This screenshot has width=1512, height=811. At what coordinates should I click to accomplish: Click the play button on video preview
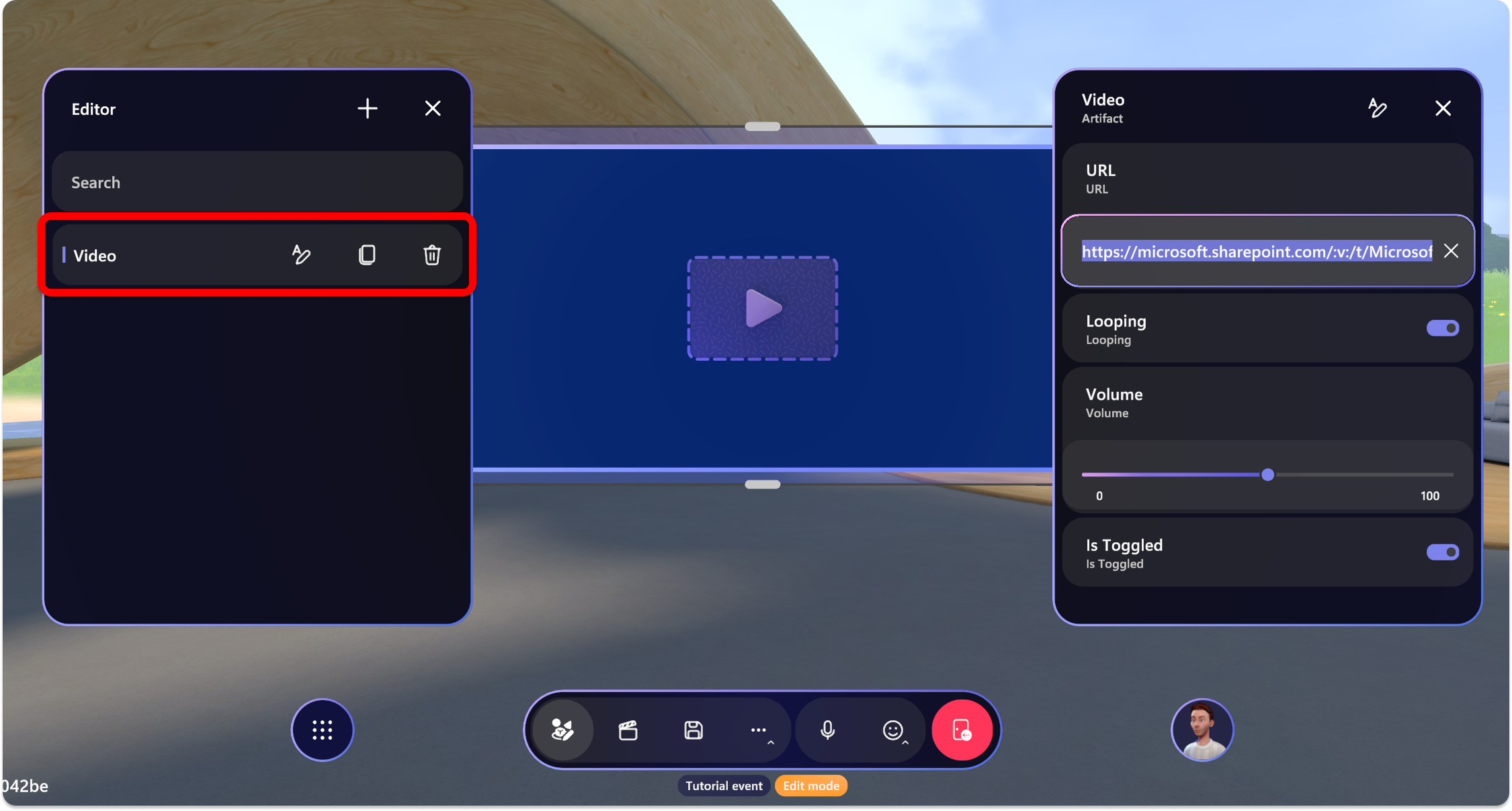(x=761, y=307)
